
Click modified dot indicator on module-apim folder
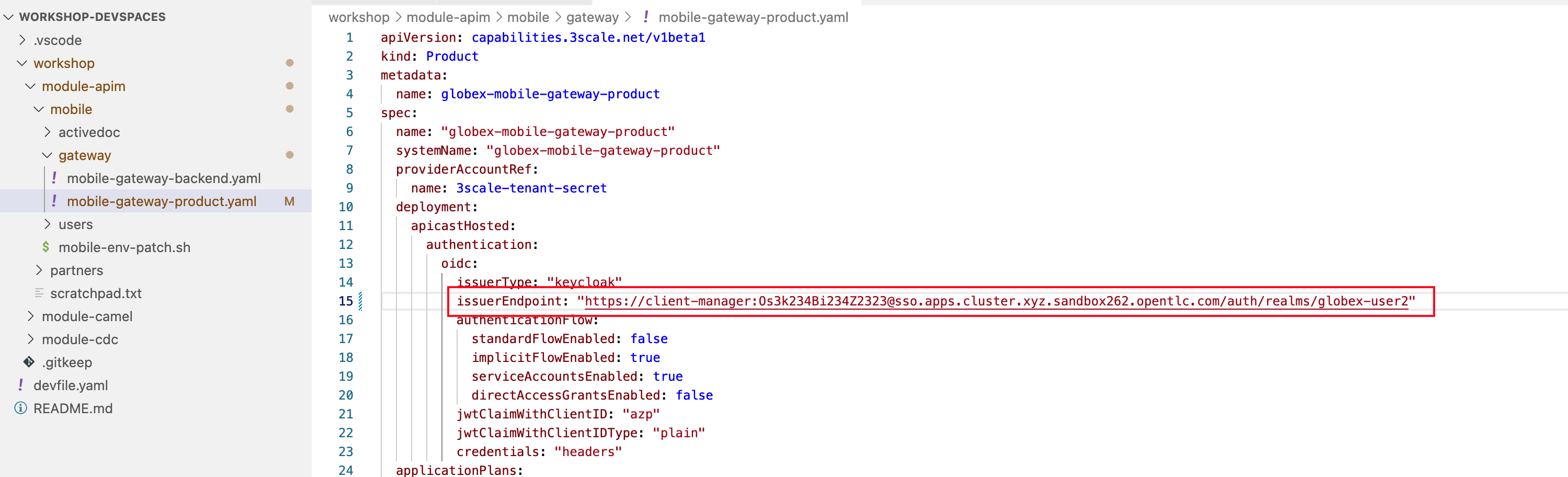pos(290,86)
